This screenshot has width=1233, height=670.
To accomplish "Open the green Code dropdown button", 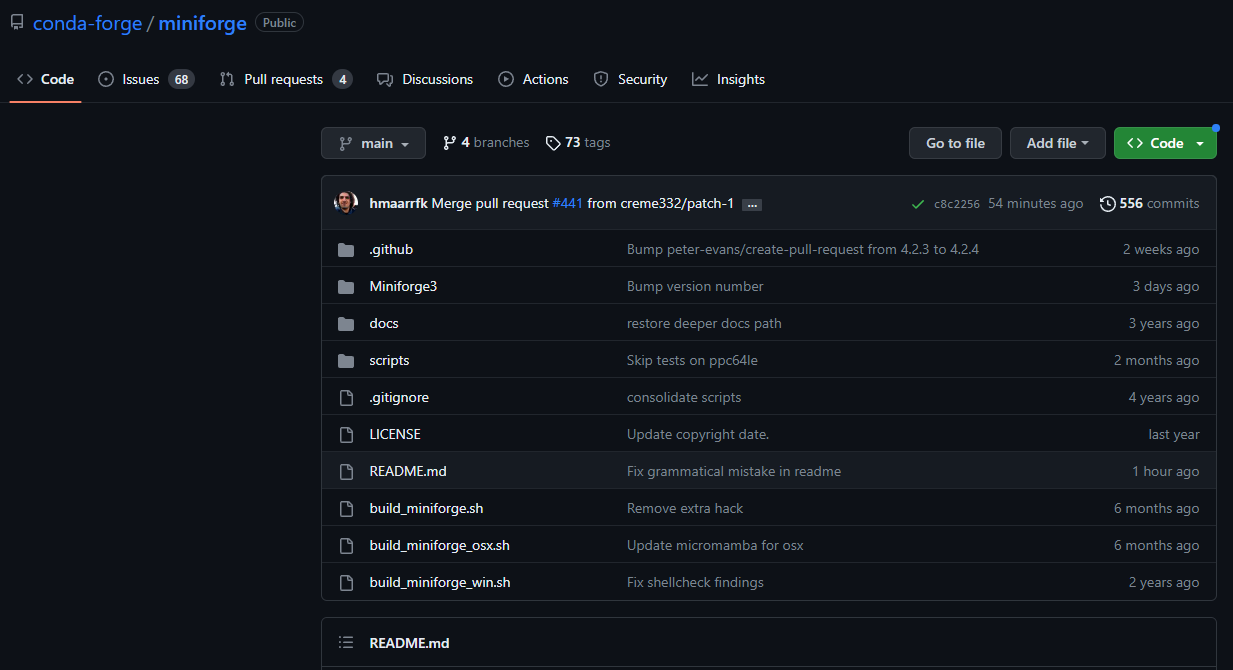I will [1165, 143].
